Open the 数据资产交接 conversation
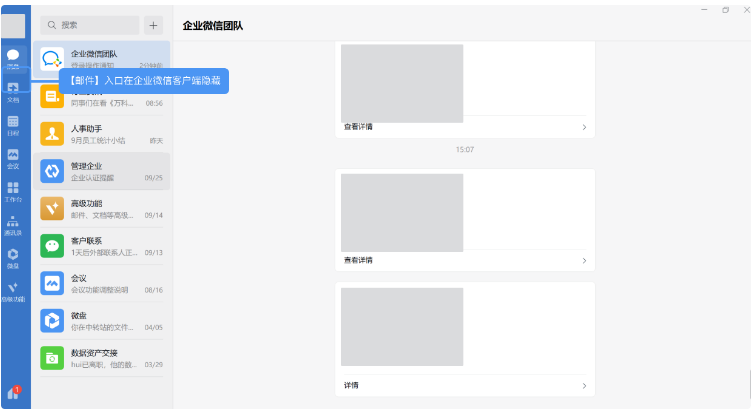Image resolution: width=755 pixels, height=417 pixels. click(101, 358)
